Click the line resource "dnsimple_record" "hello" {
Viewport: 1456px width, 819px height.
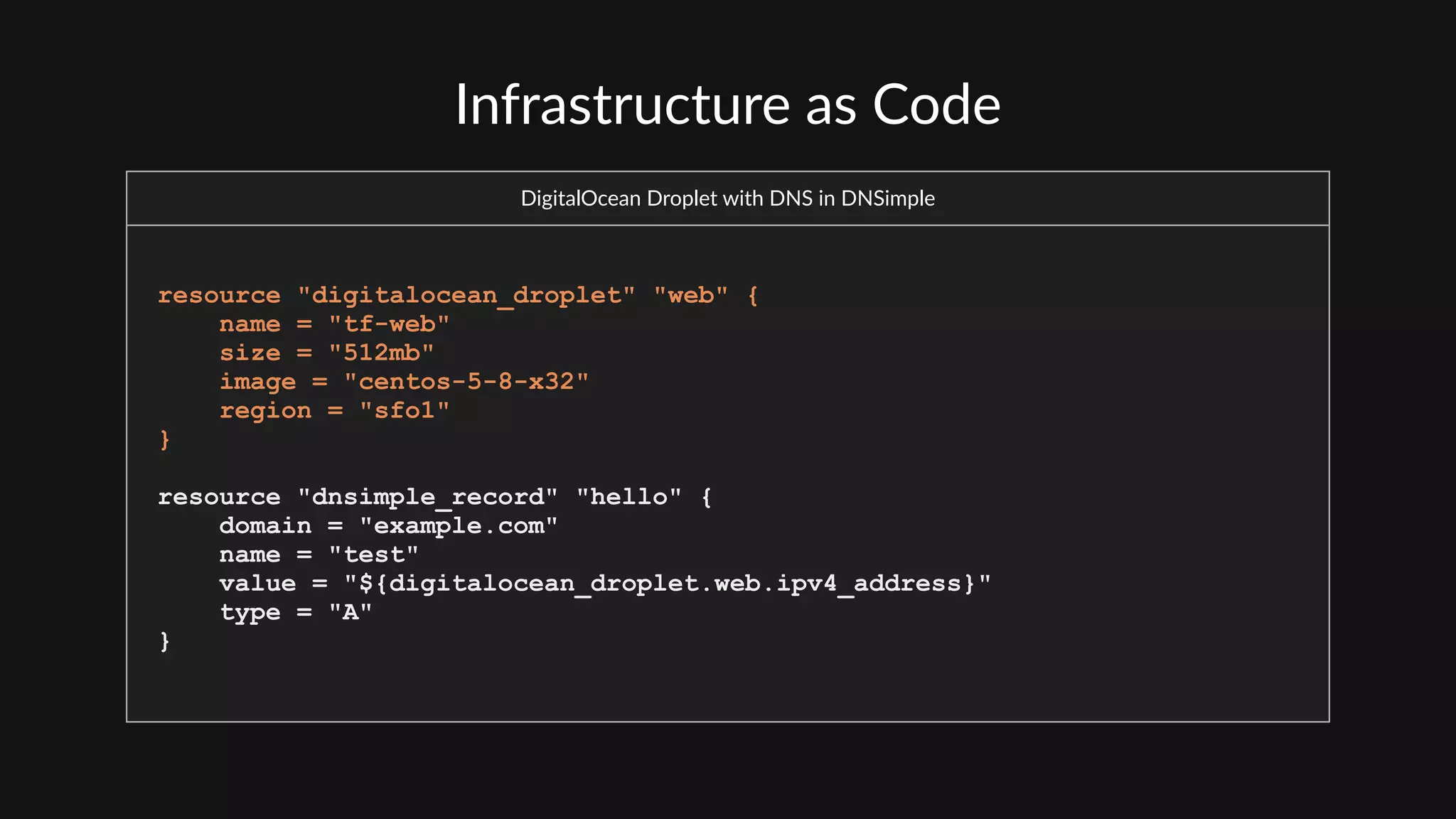435,497
